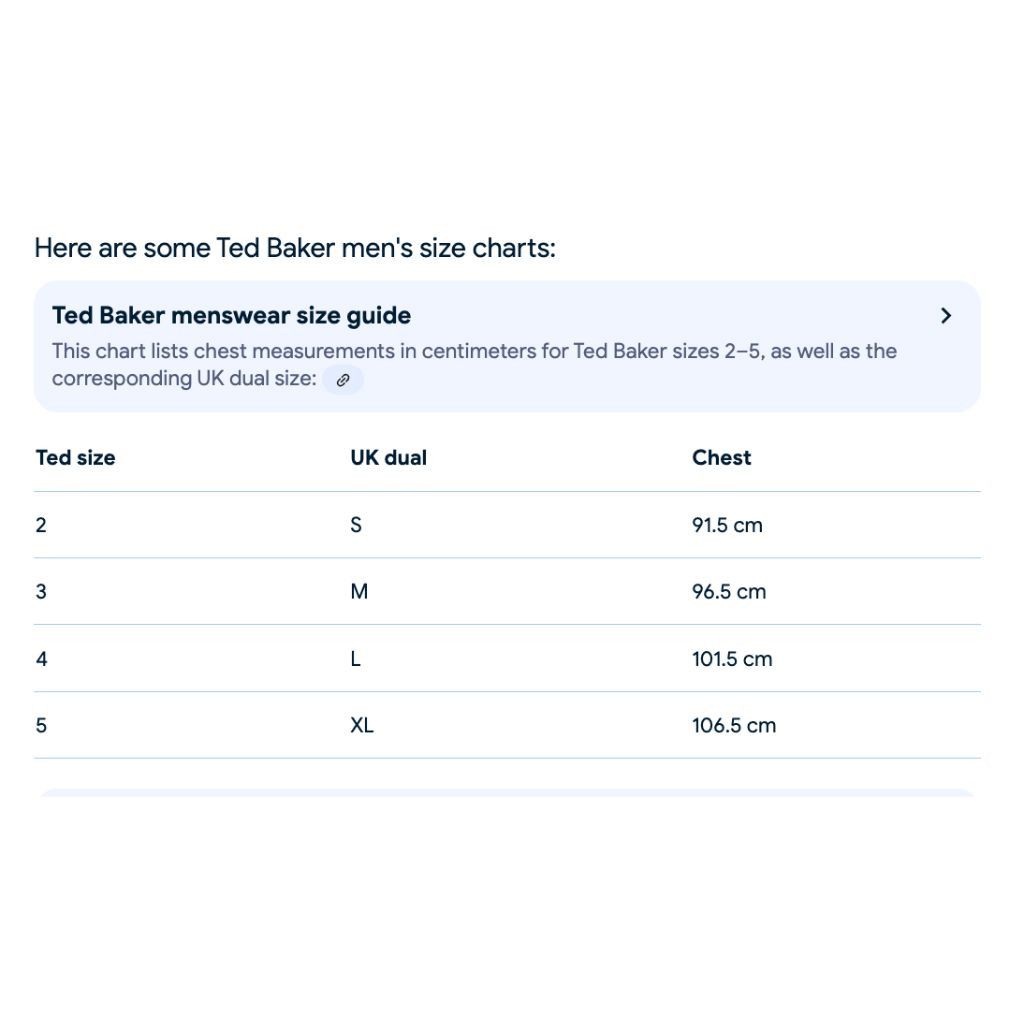Select the 'Ted size' column header
The height and width of the screenshot is (1024, 1024).
click(75, 458)
